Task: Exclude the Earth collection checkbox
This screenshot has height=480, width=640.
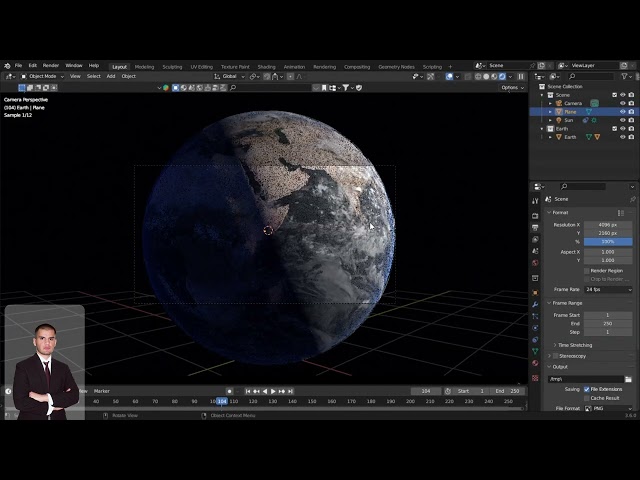Action: pos(614,129)
